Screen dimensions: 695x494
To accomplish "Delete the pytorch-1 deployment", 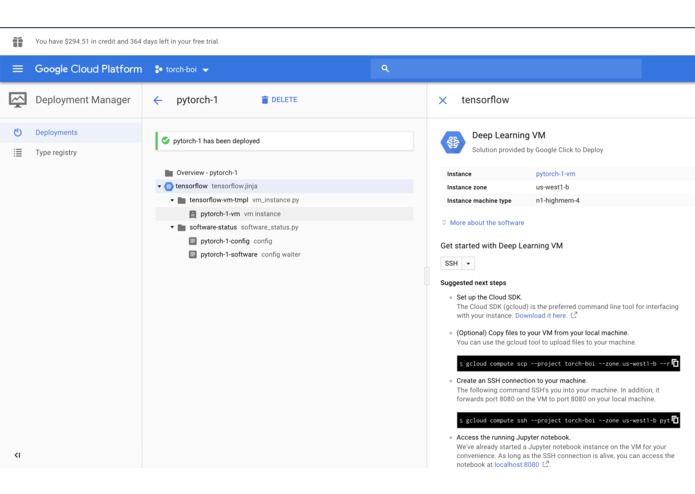I will tap(279, 100).
